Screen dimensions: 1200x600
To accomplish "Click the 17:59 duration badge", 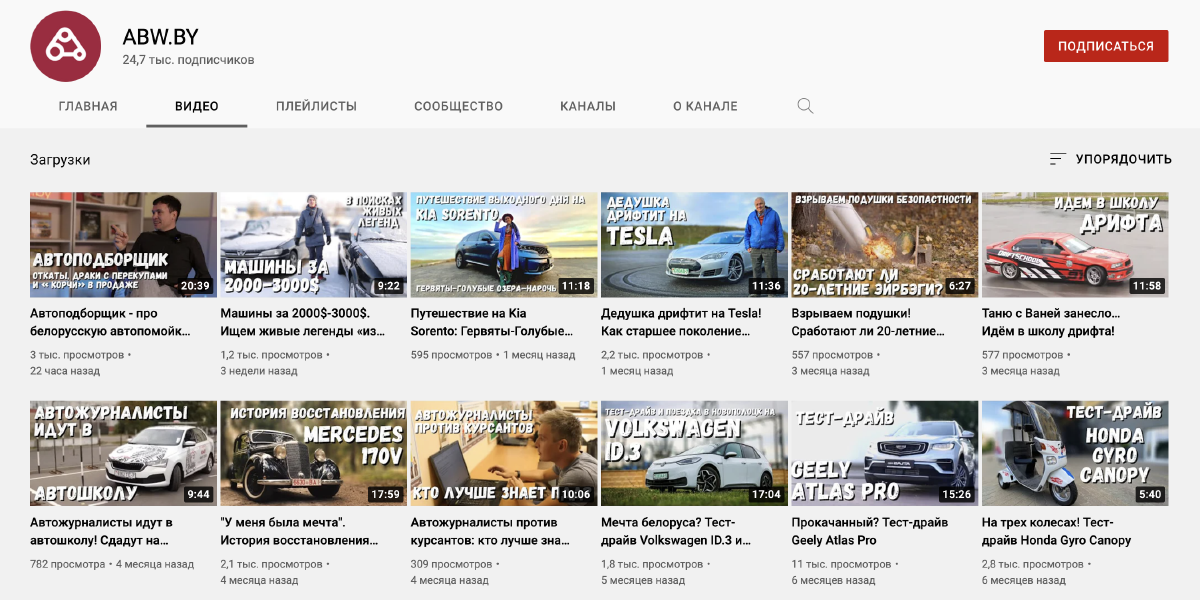I will click(385, 495).
